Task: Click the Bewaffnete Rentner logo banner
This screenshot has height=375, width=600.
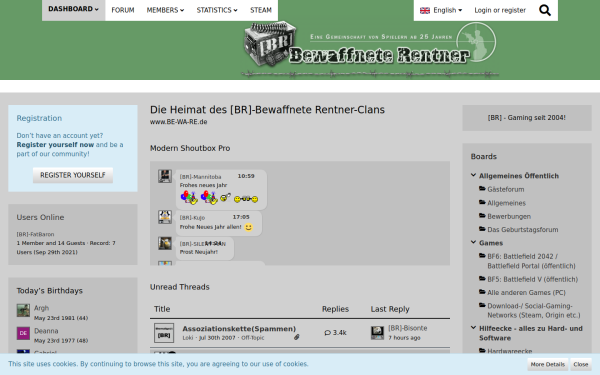Action: pyautogui.click(x=370, y=49)
